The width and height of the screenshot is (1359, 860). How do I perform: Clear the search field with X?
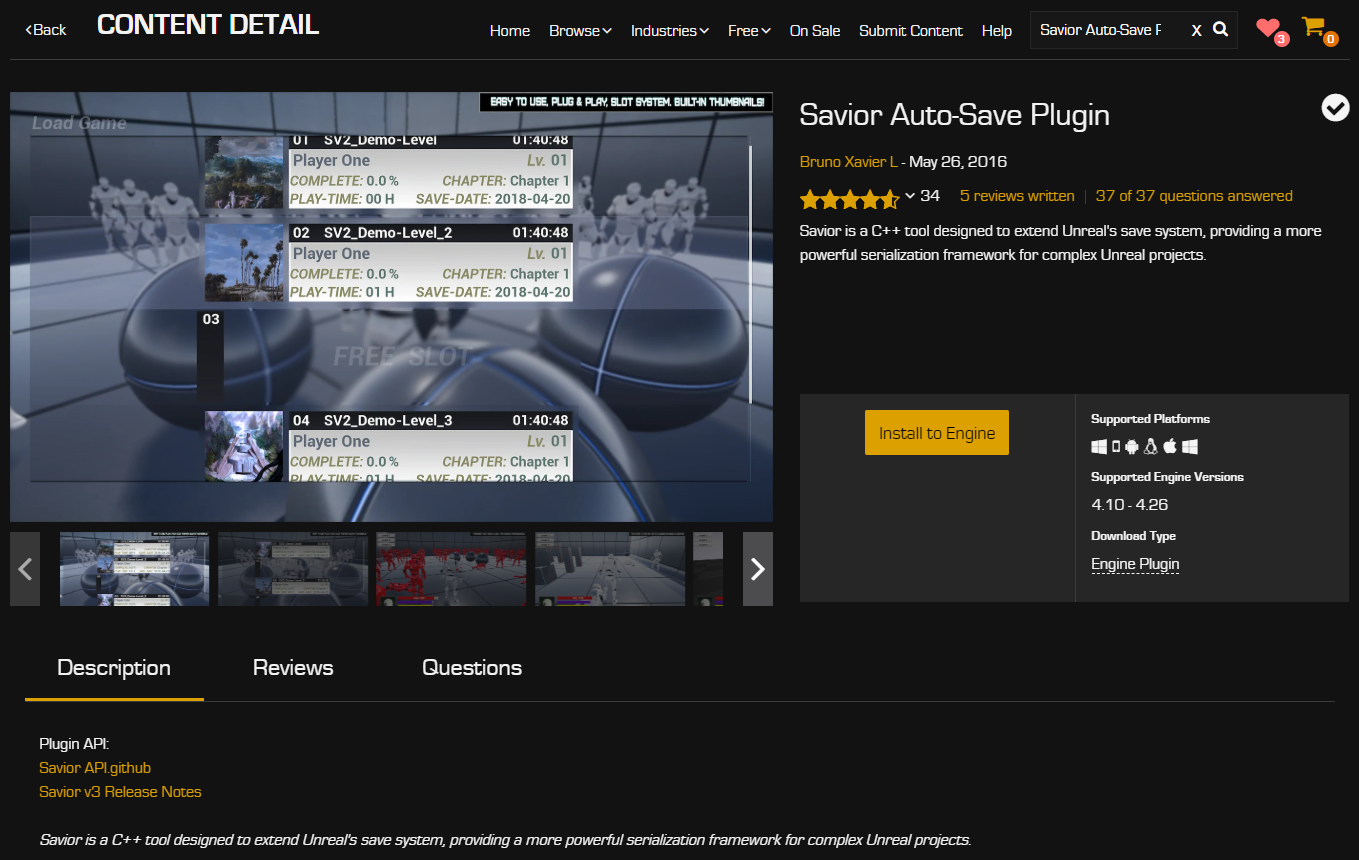(1196, 31)
